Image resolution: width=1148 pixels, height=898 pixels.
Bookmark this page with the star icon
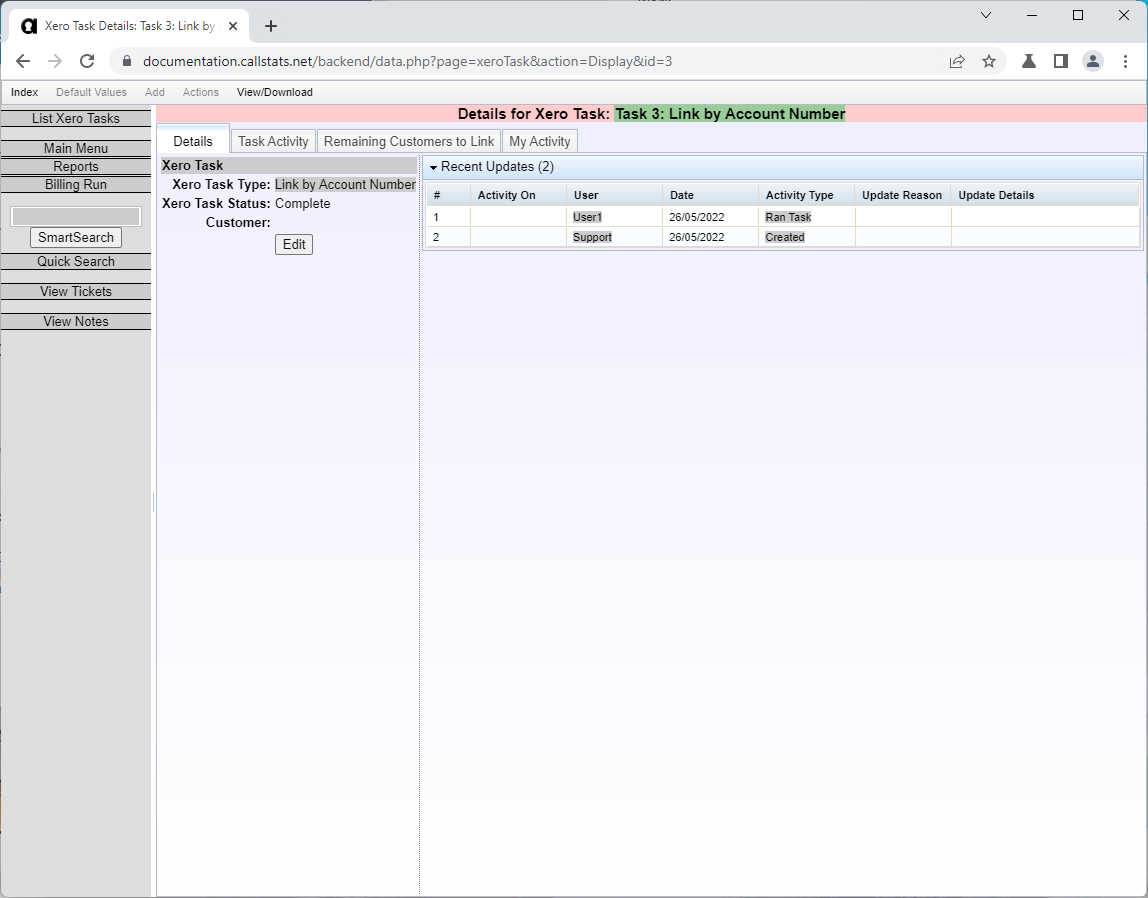tap(989, 61)
